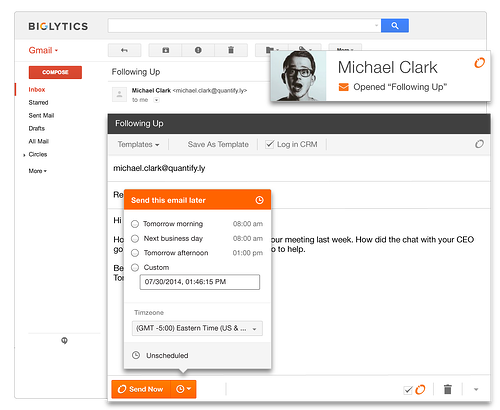Click the back arrow toolbar icon

pos(124,50)
